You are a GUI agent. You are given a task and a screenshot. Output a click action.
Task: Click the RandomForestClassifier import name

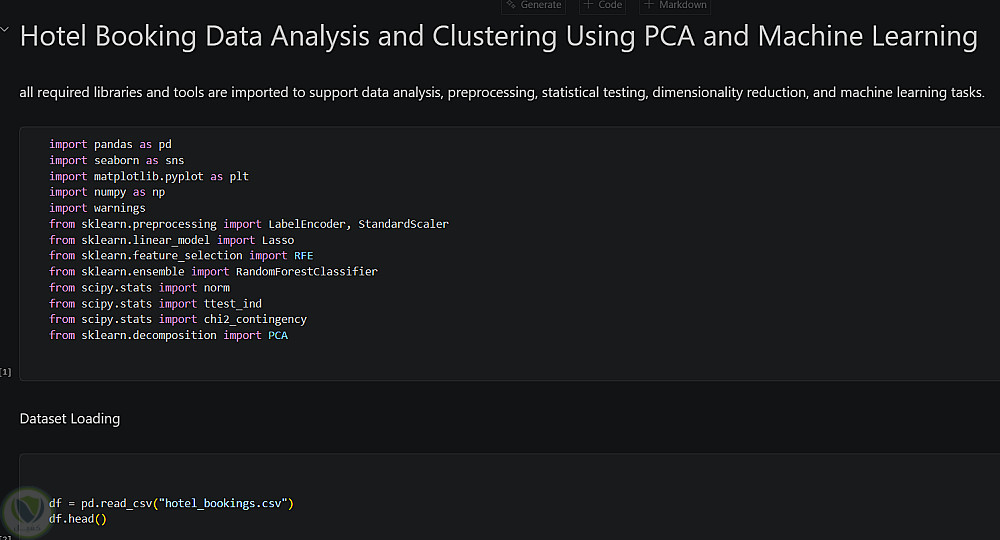[306, 272]
